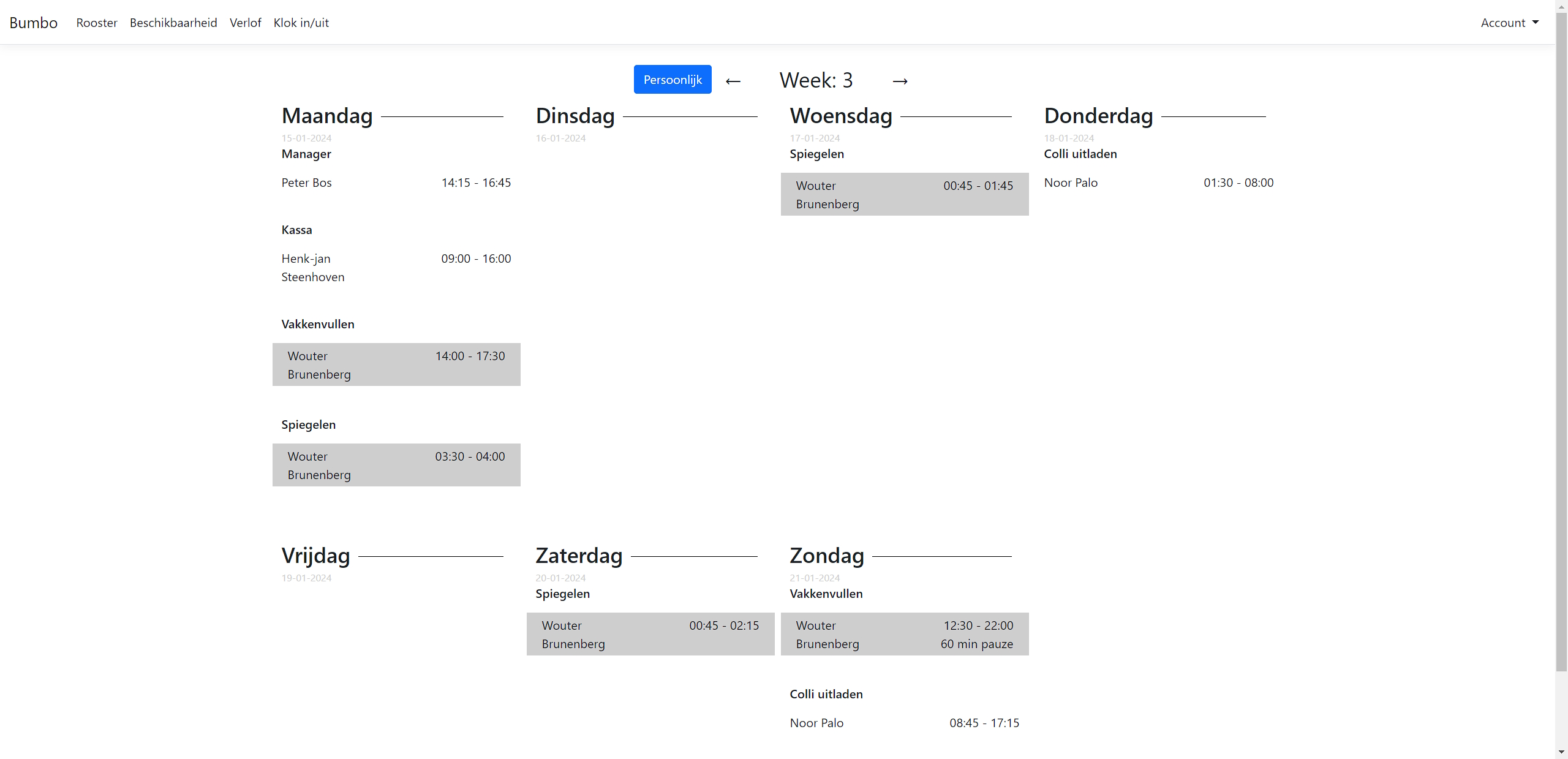Click the date 15-01-2024
This screenshot has height=759, width=1568.
[x=306, y=138]
